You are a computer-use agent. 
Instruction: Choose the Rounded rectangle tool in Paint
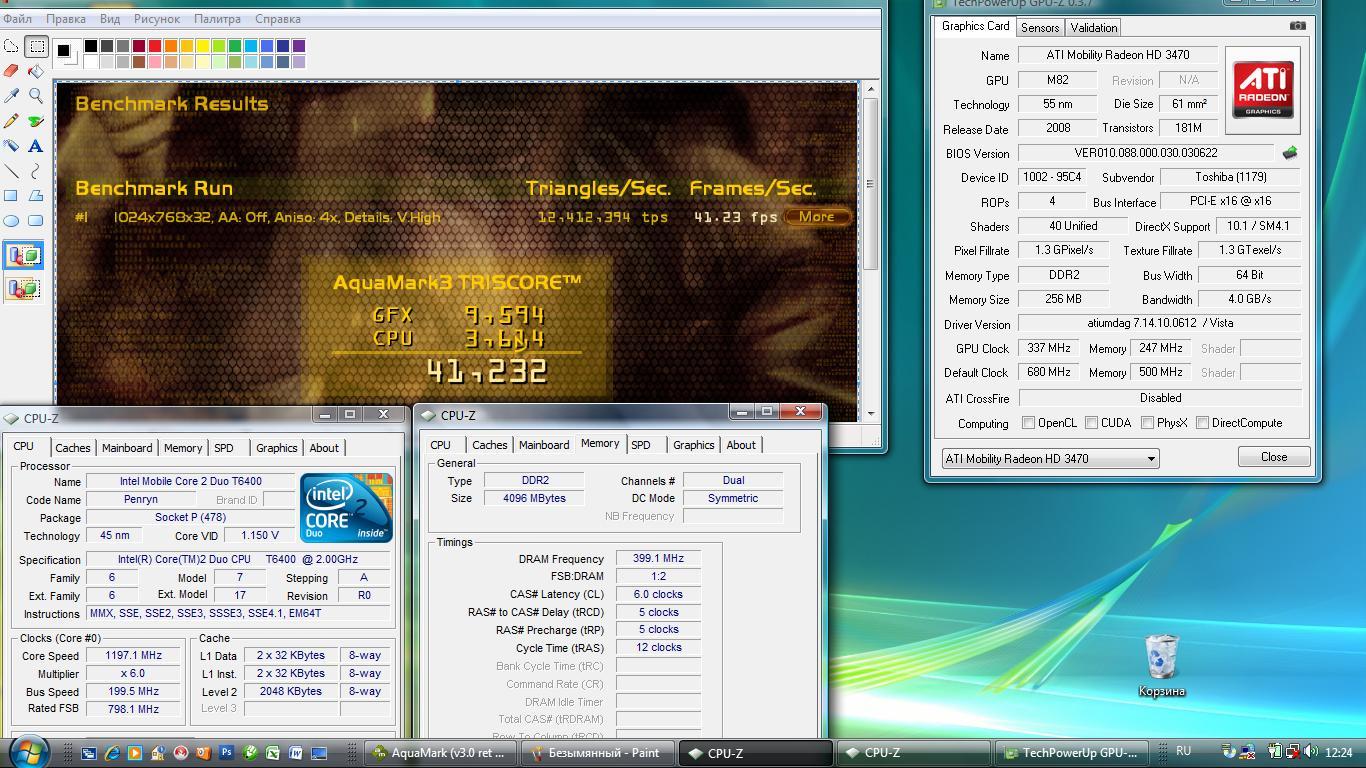[x=36, y=221]
